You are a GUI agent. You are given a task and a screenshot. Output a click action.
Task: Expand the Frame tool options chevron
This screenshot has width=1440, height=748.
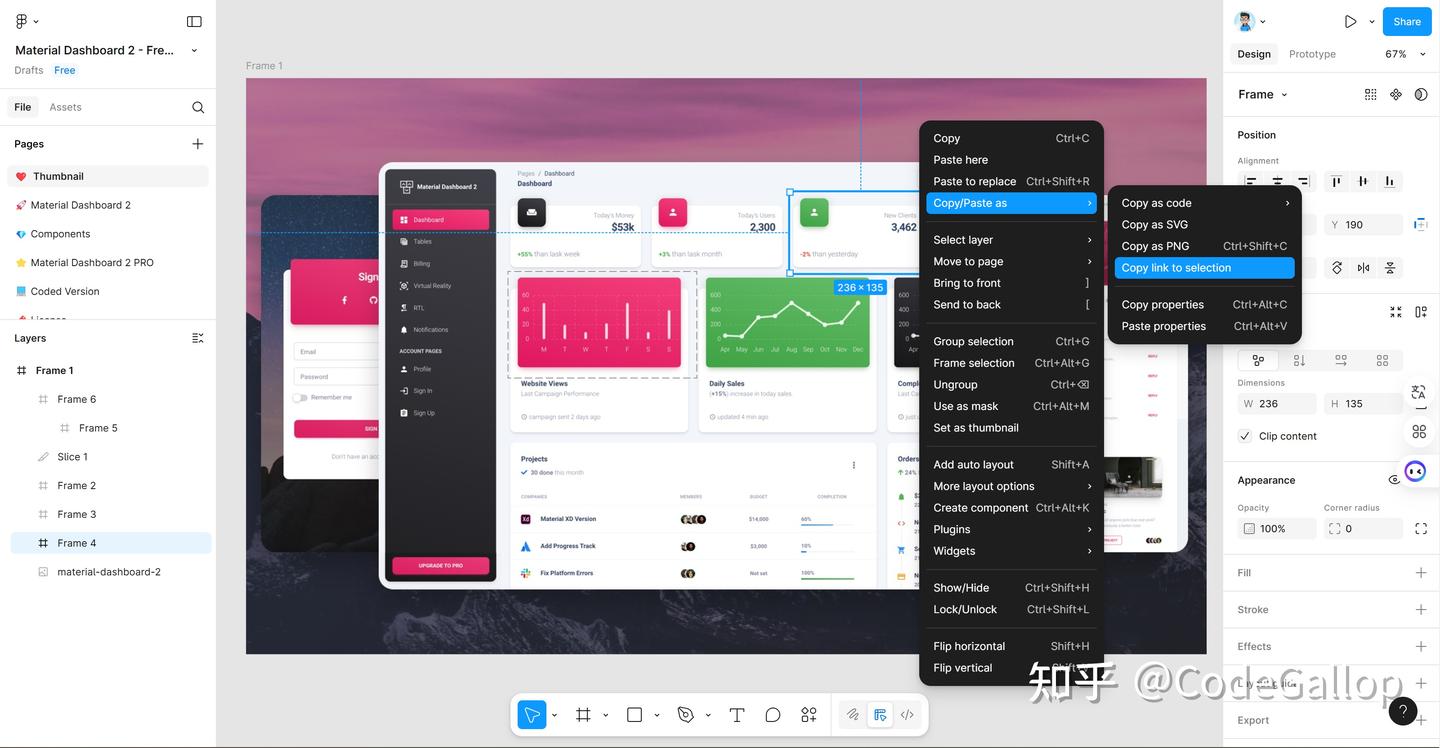coord(605,715)
